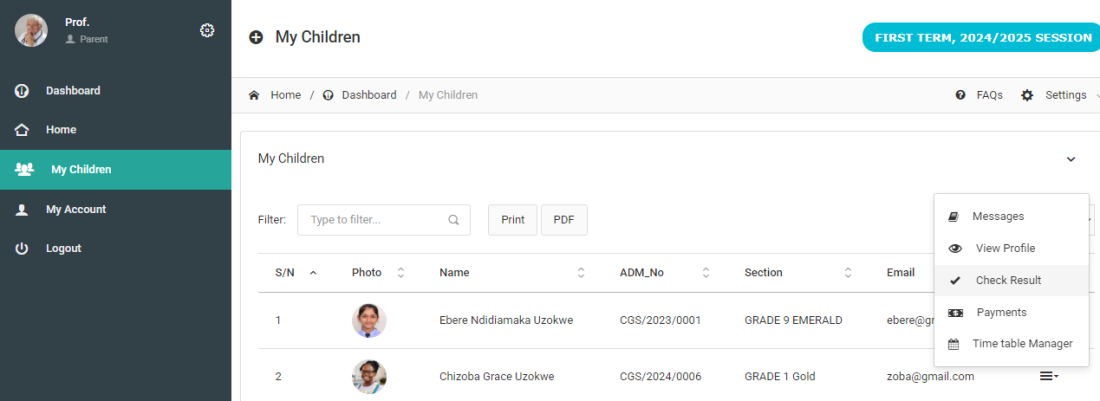Click the Print button
Screen dimensions: 1100x401
pyautogui.click(x=513, y=219)
